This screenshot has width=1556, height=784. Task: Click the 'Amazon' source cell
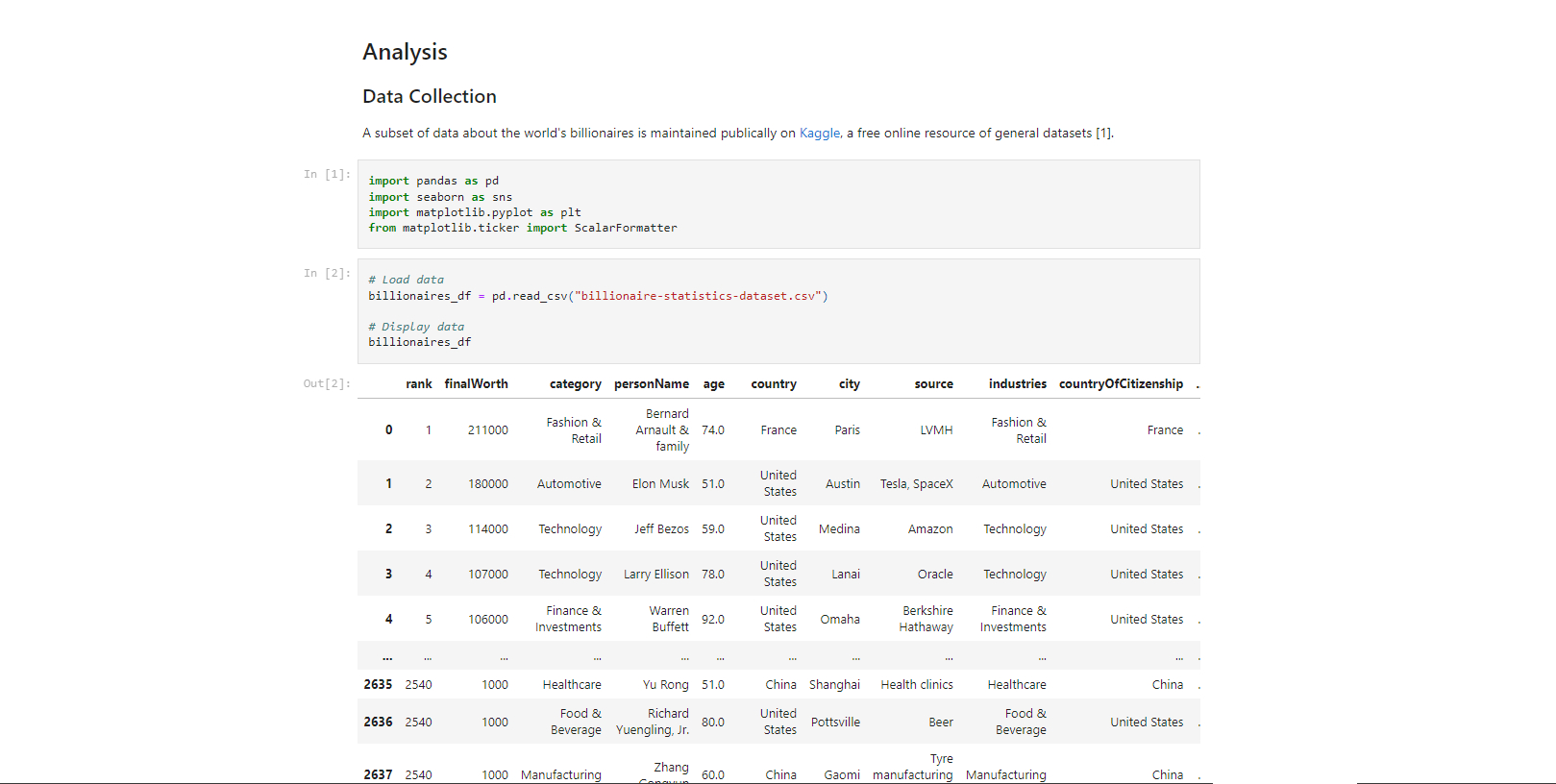pos(930,529)
